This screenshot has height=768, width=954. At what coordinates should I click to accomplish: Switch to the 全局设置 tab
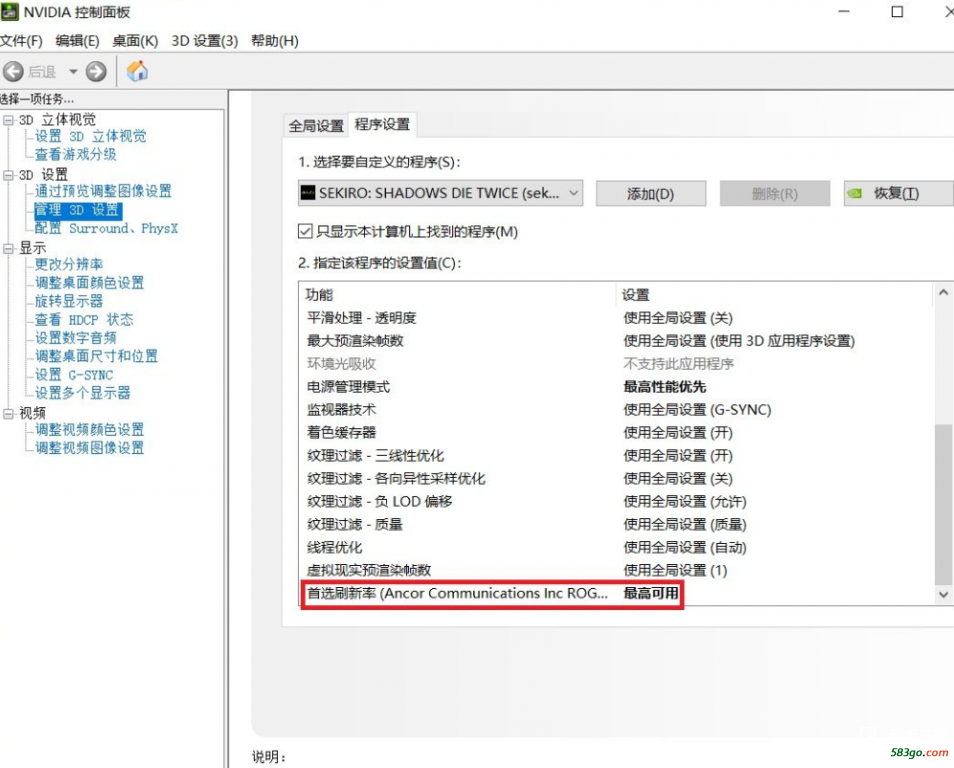(x=316, y=125)
